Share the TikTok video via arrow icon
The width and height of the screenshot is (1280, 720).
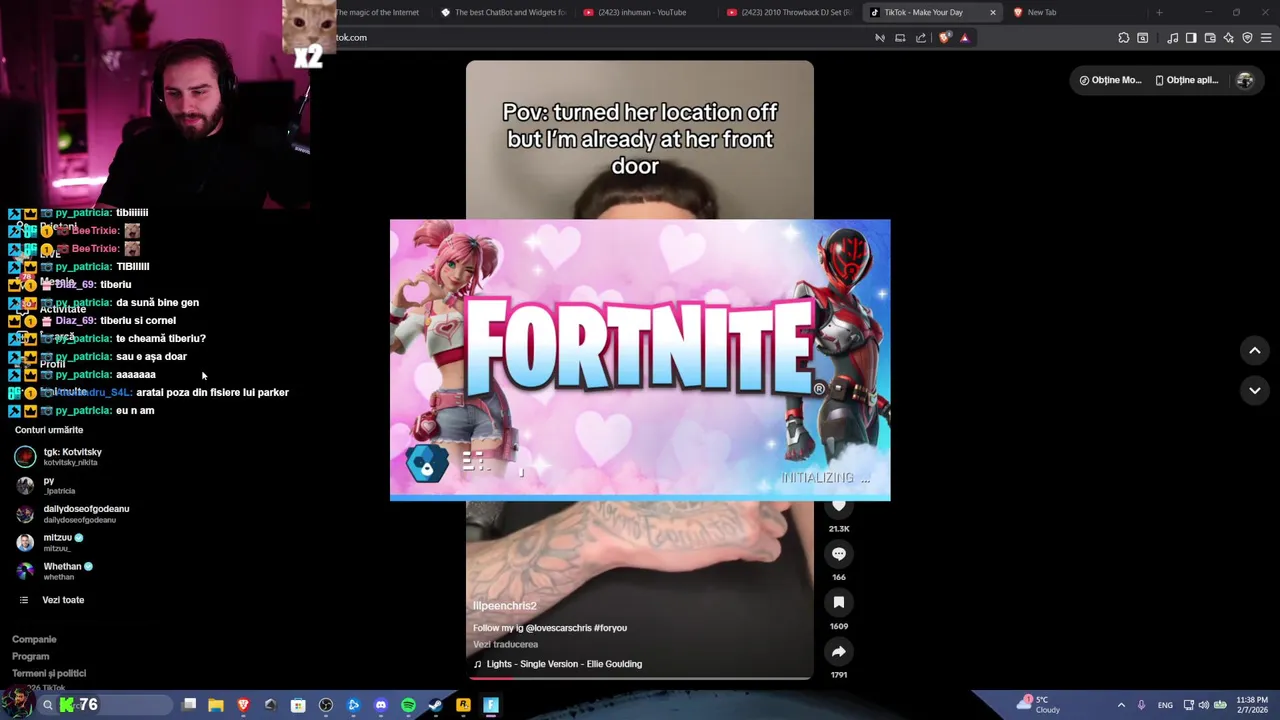[839, 651]
